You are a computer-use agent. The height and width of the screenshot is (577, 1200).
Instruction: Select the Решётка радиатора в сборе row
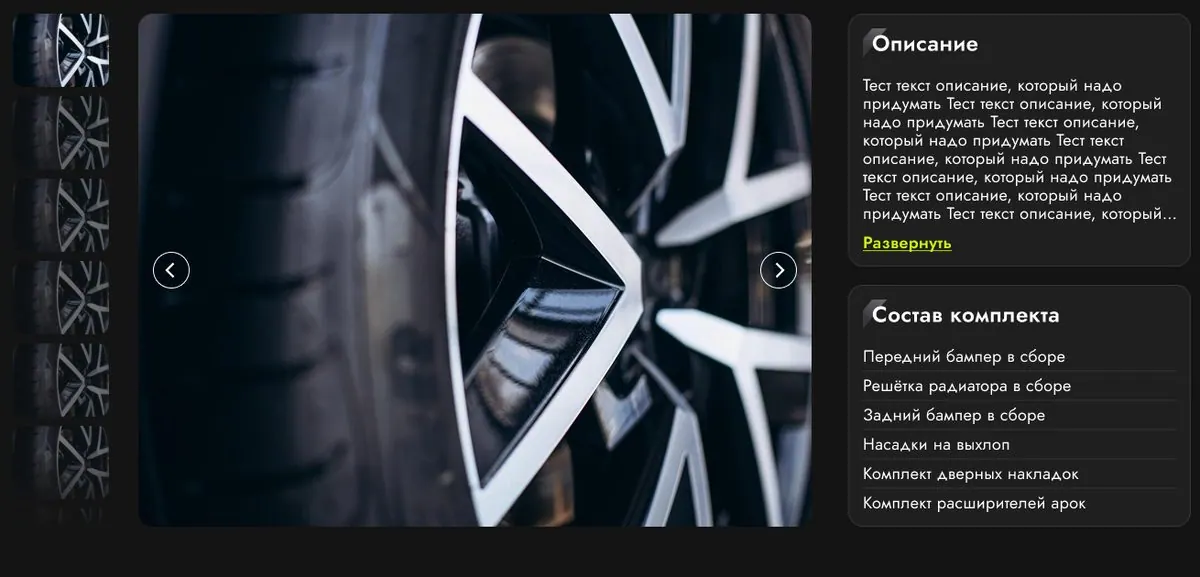(1019, 386)
